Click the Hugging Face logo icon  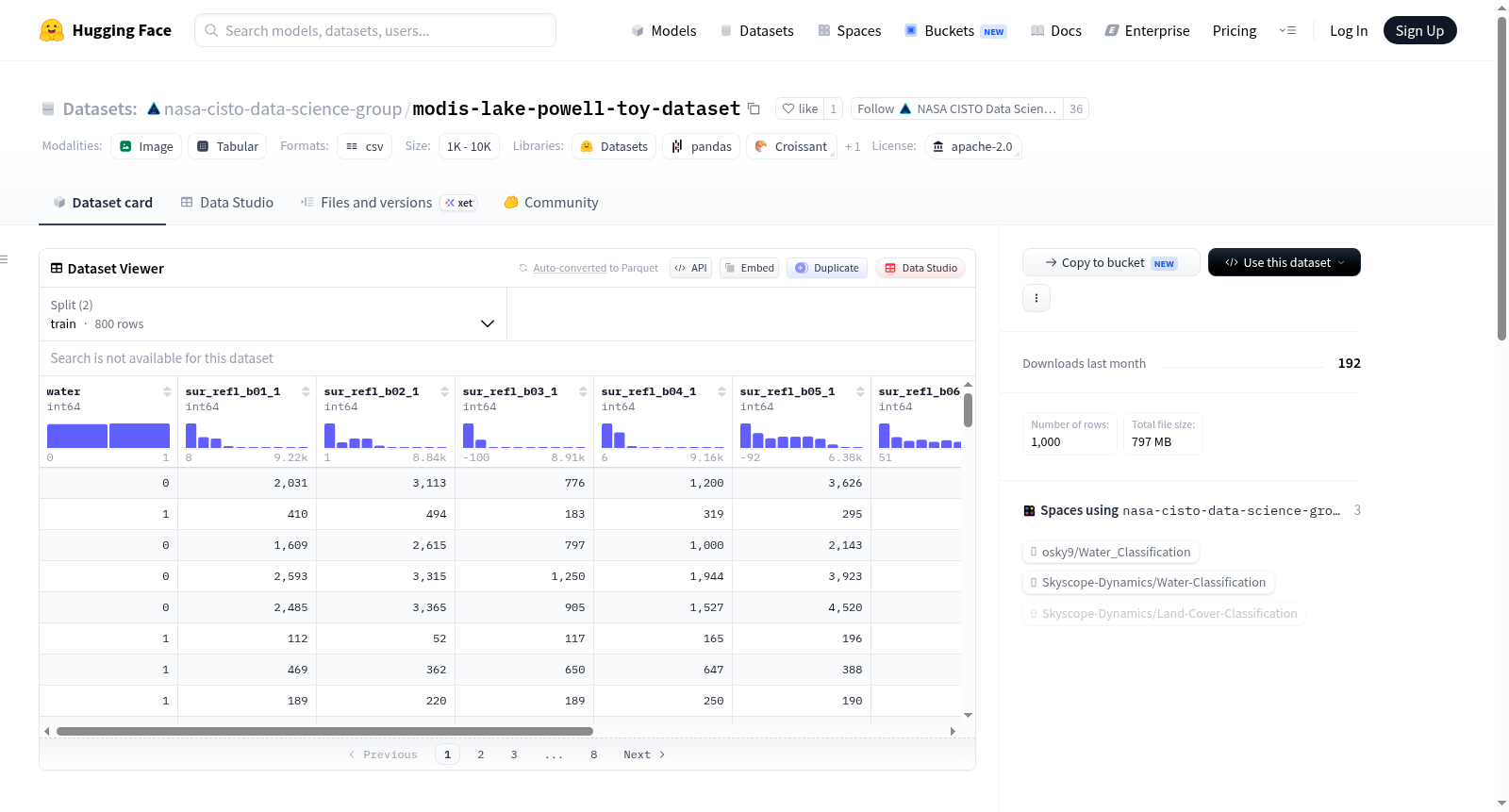point(52,30)
